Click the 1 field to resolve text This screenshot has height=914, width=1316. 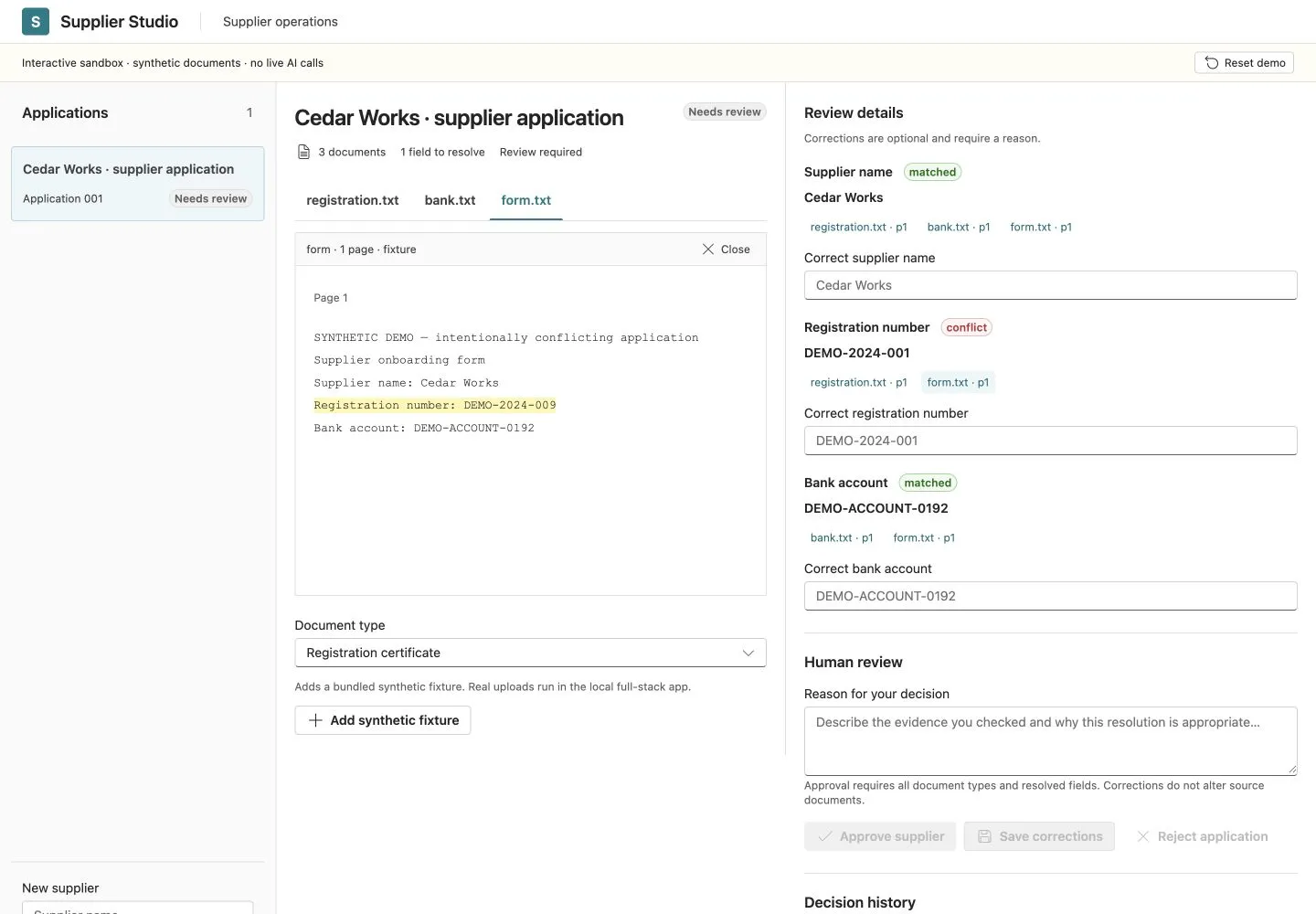pos(442,152)
